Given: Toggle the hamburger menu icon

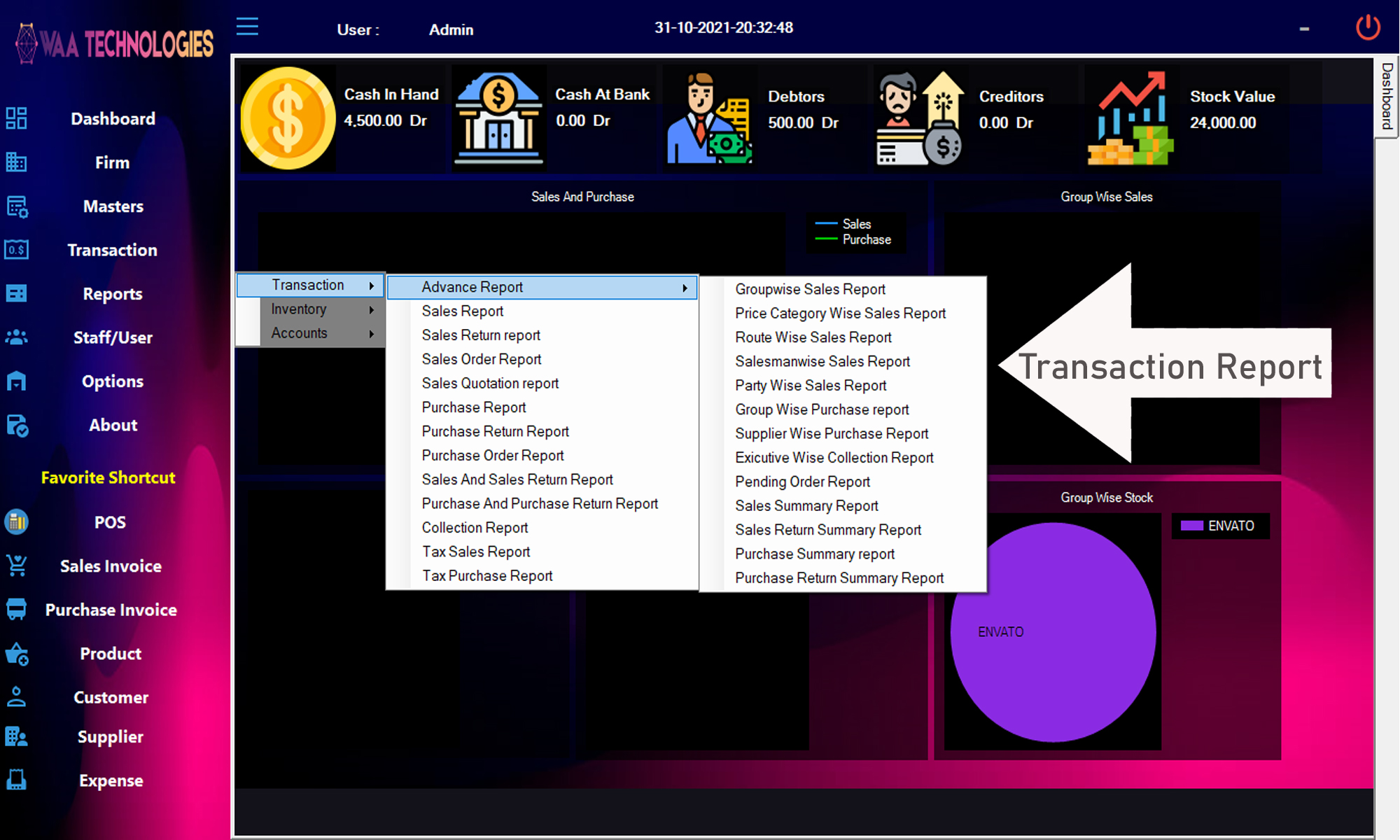Looking at the screenshot, I should [x=247, y=27].
